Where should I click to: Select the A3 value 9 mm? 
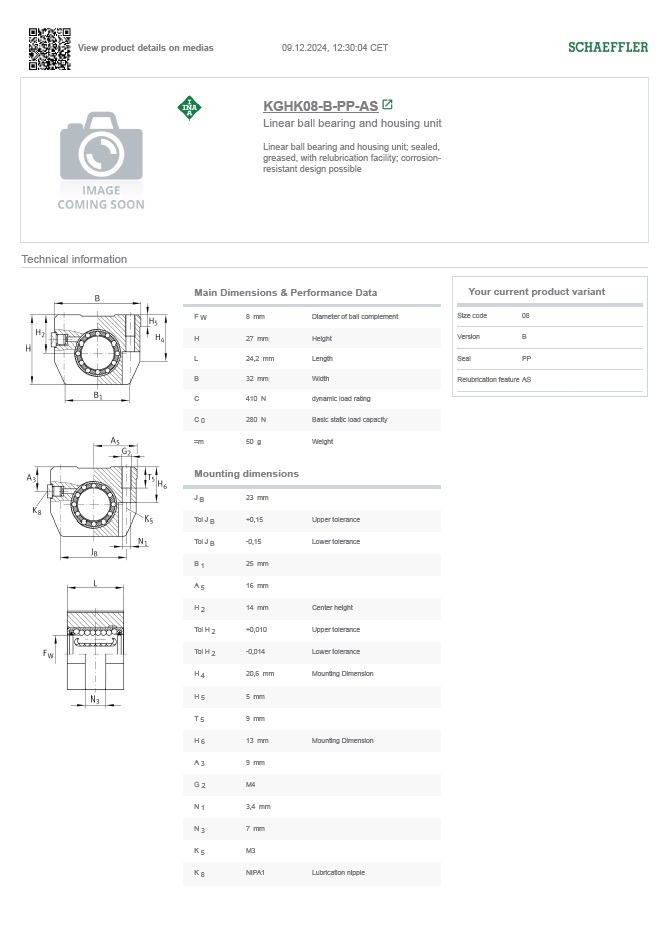pyautogui.click(x=255, y=763)
